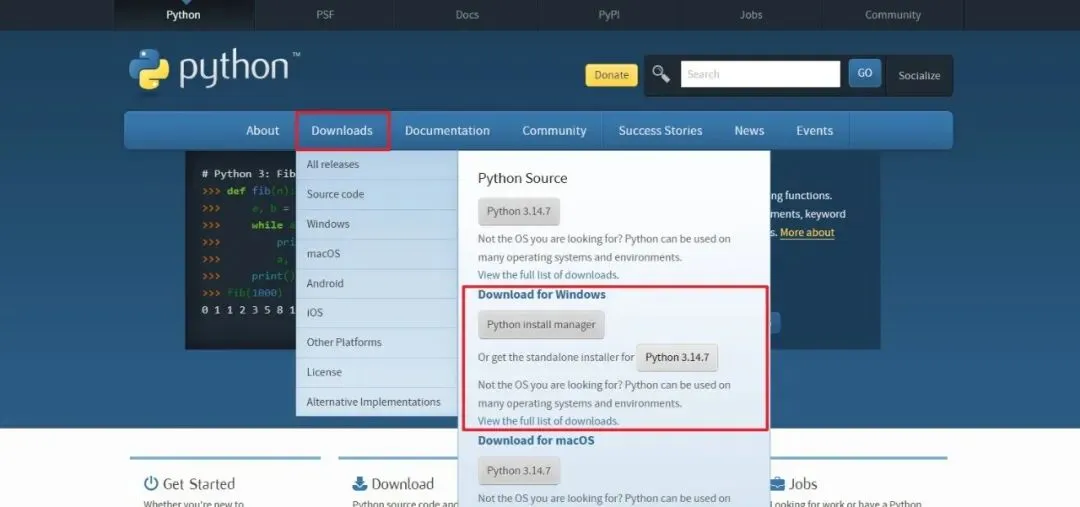Click the Jobs briefcase icon
This screenshot has width=1080, height=507.
(777, 484)
